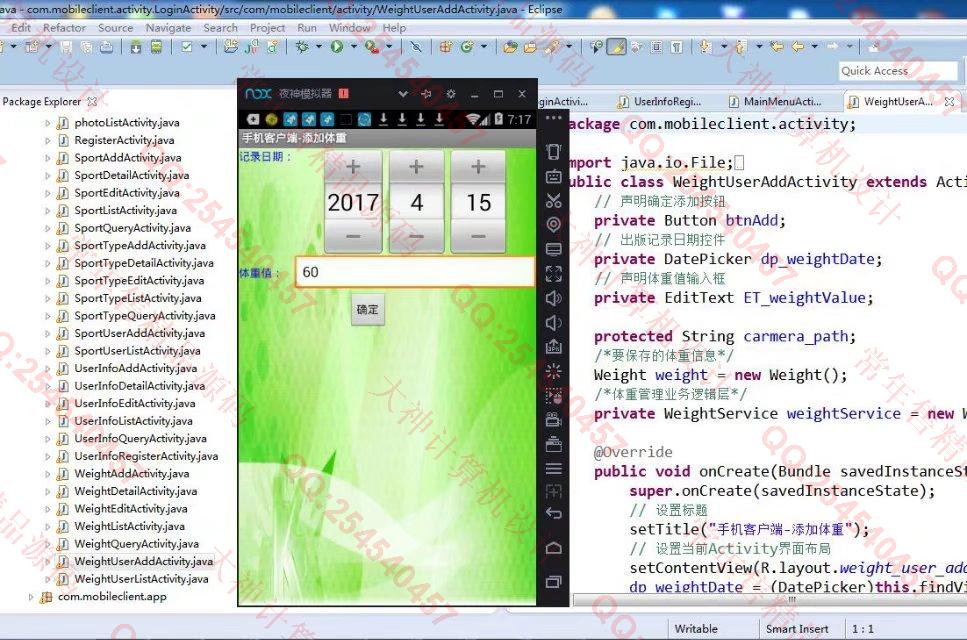Viewport: 967px width, 640px height.
Task: Click Nox shake-device icon in sidebar
Action: pos(553,152)
